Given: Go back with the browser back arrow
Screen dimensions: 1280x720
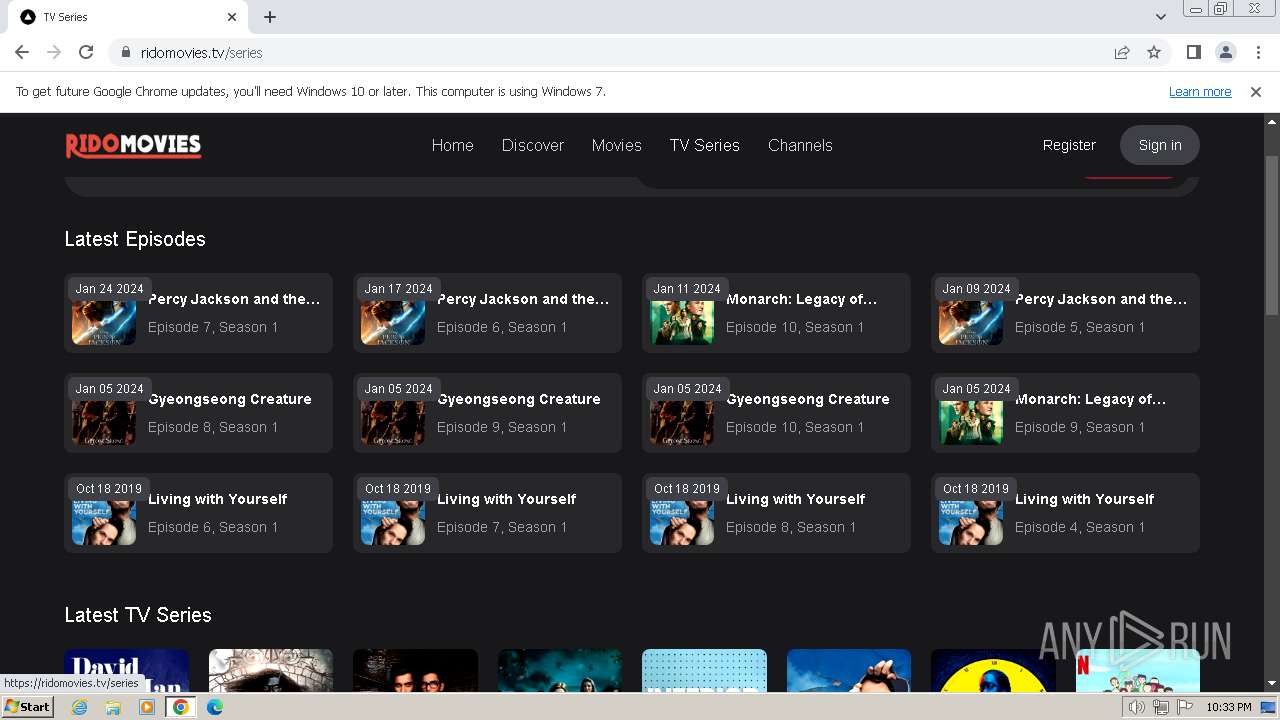Looking at the screenshot, I should click(x=22, y=52).
